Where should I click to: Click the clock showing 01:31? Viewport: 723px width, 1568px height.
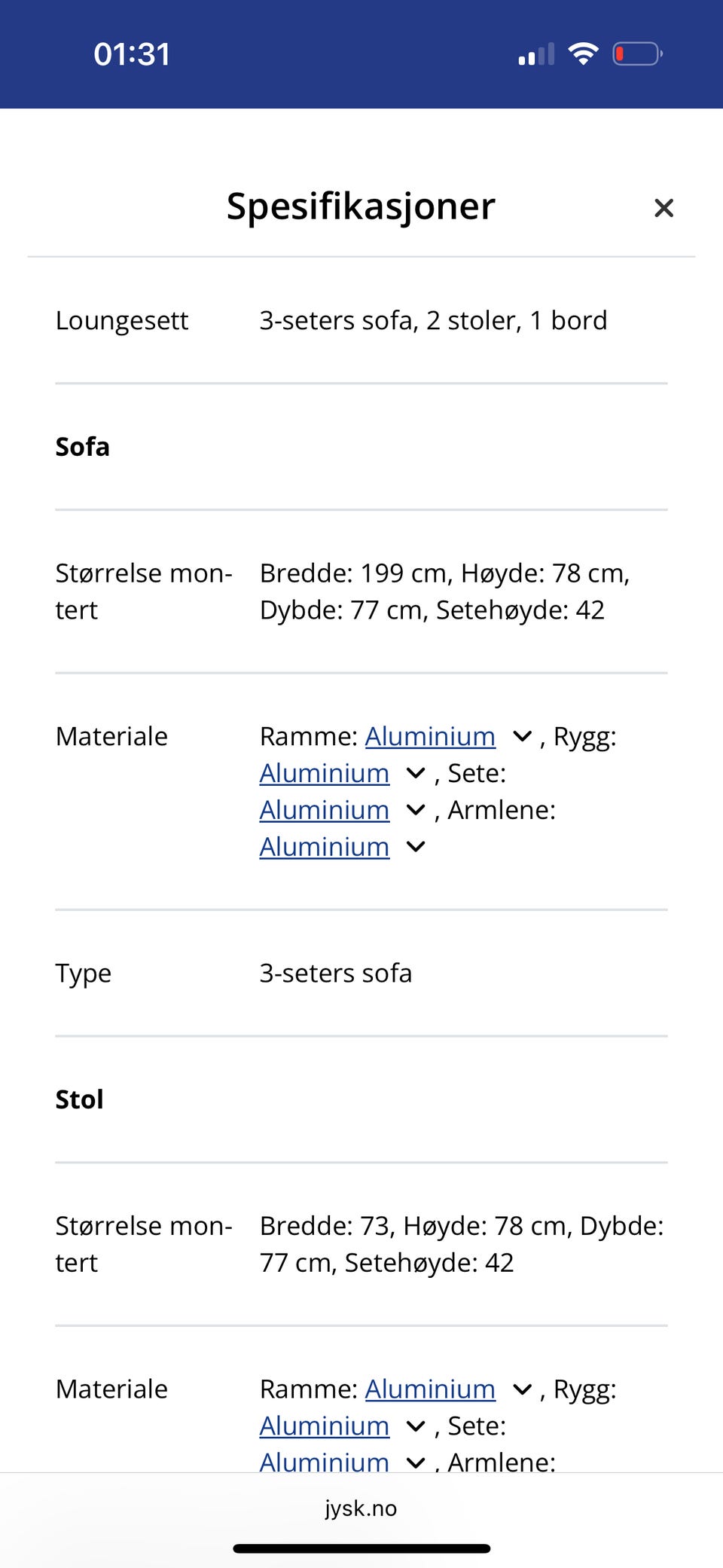[133, 53]
